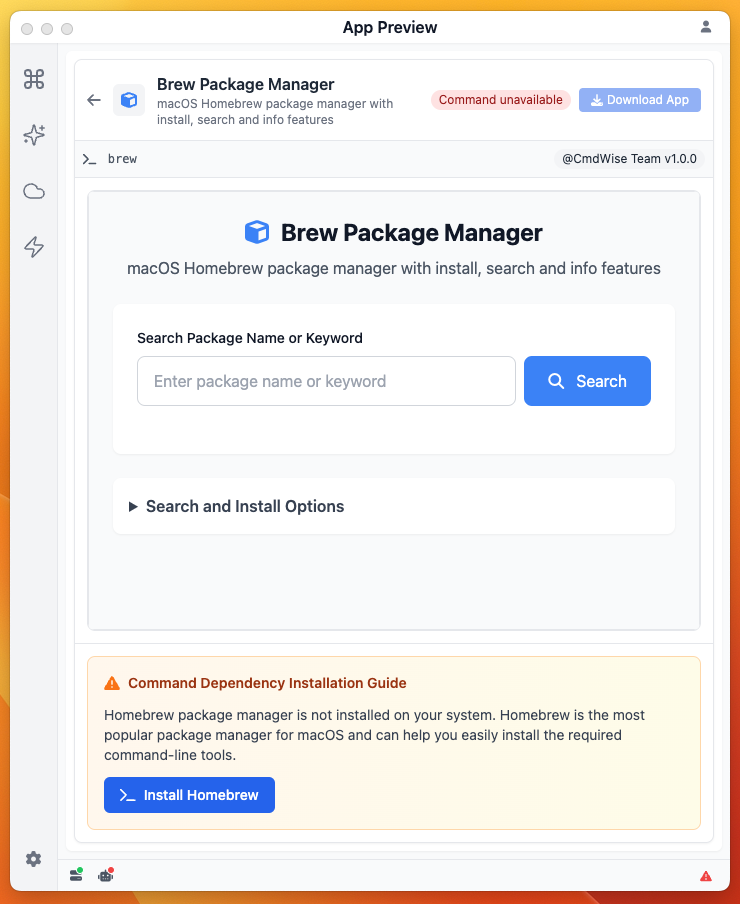The width and height of the screenshot is (740, 904).
Task: Open the AI sparkle sidebar icon
Action: pyautogui.click(x=33, y=135)
